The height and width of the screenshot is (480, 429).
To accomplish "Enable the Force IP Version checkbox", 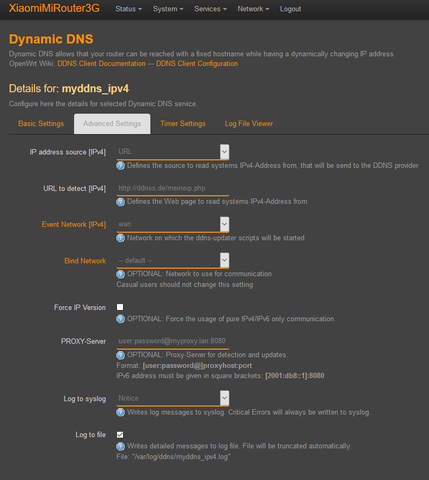I will [x=120, y=307].
